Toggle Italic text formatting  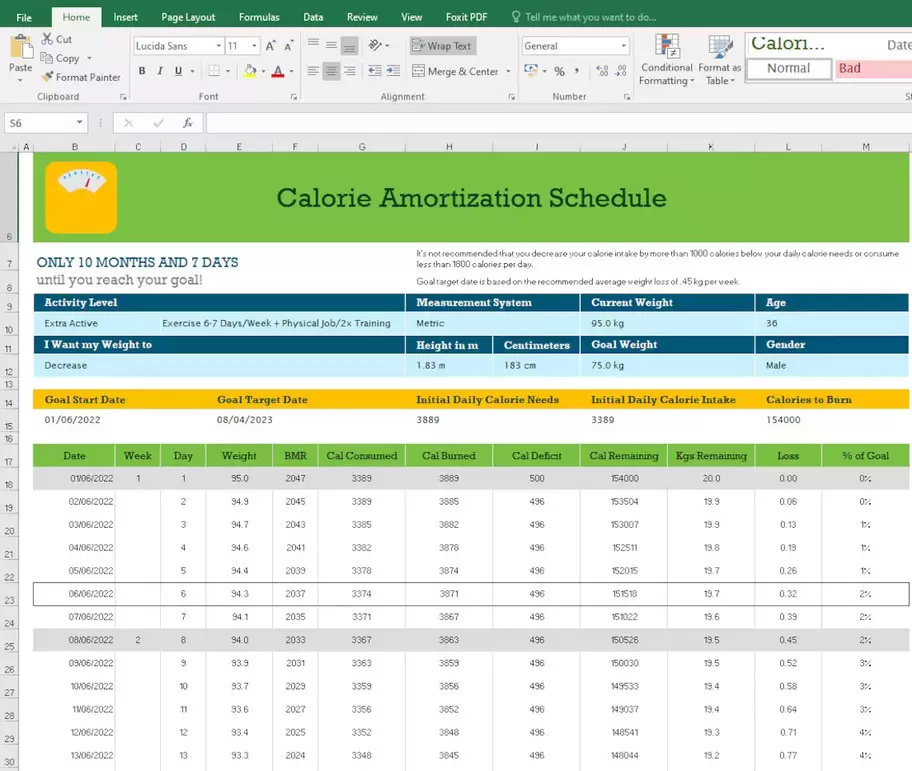pos(158,71)
